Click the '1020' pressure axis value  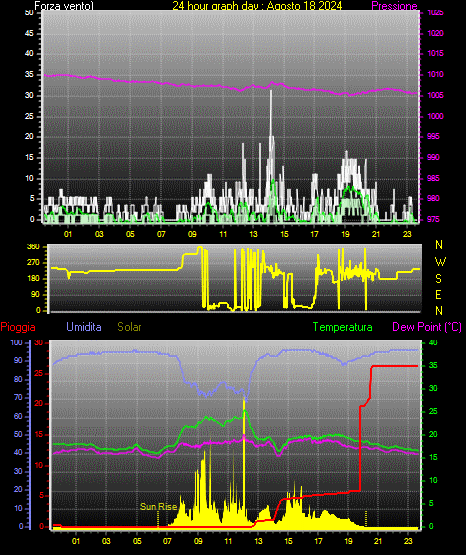(x=435, y=33)
